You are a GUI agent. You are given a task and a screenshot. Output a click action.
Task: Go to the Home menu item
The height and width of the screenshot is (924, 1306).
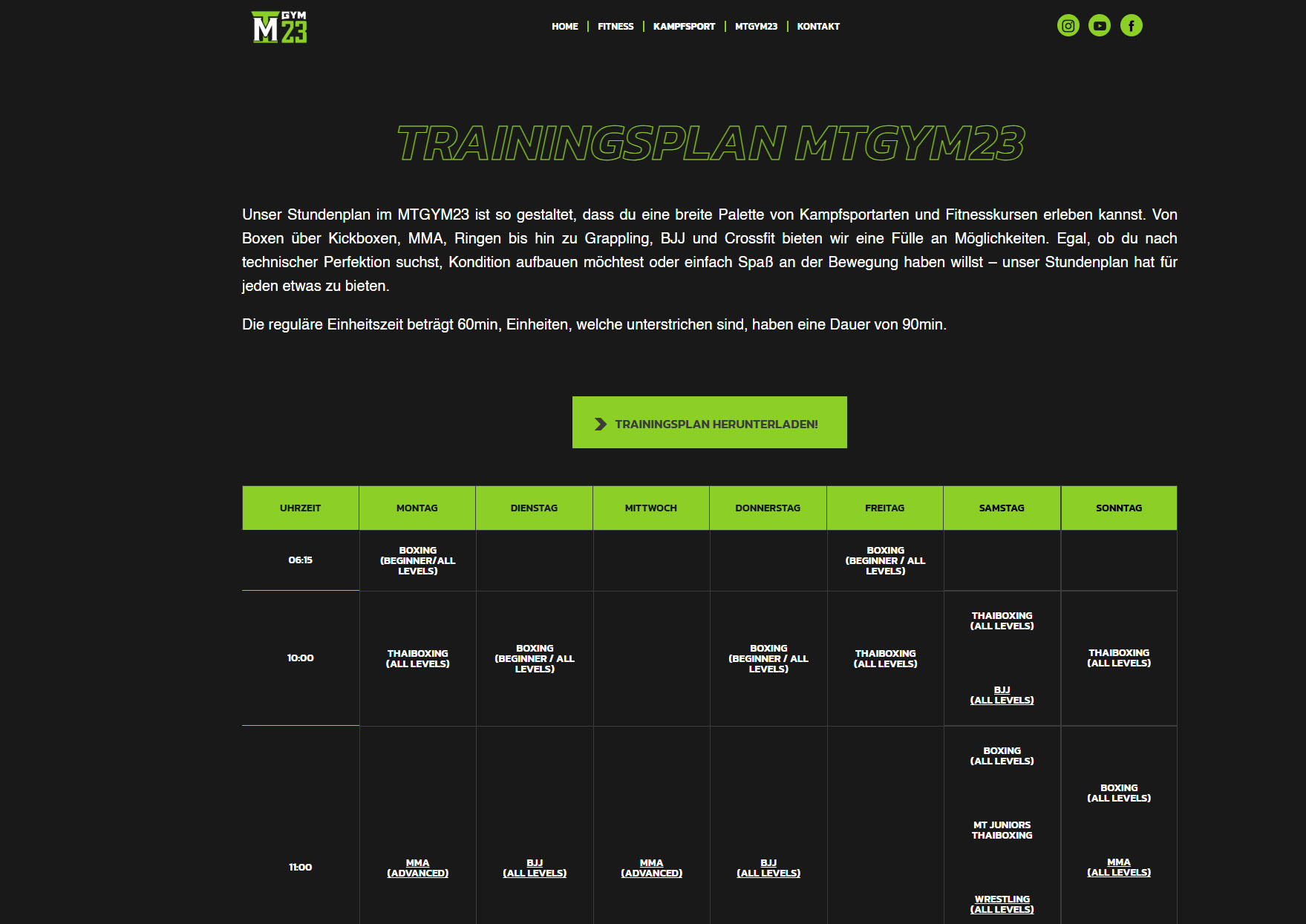click(x=564, y=27)
